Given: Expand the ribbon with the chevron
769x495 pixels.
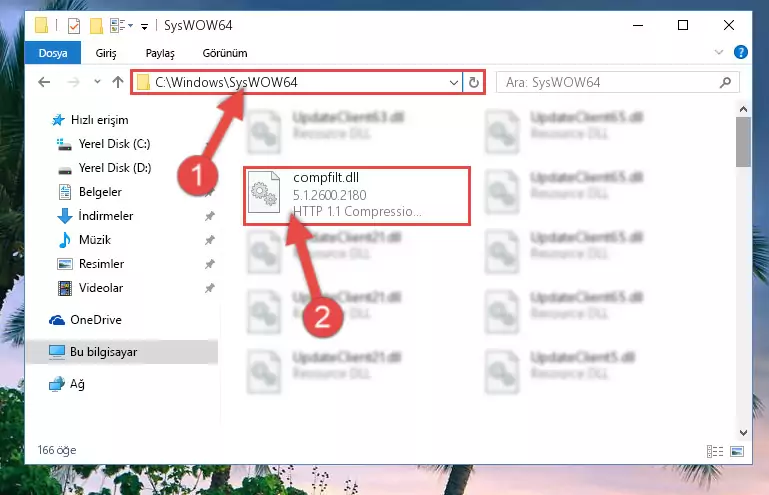Looking at the screenshot, I should pos(719,52).
